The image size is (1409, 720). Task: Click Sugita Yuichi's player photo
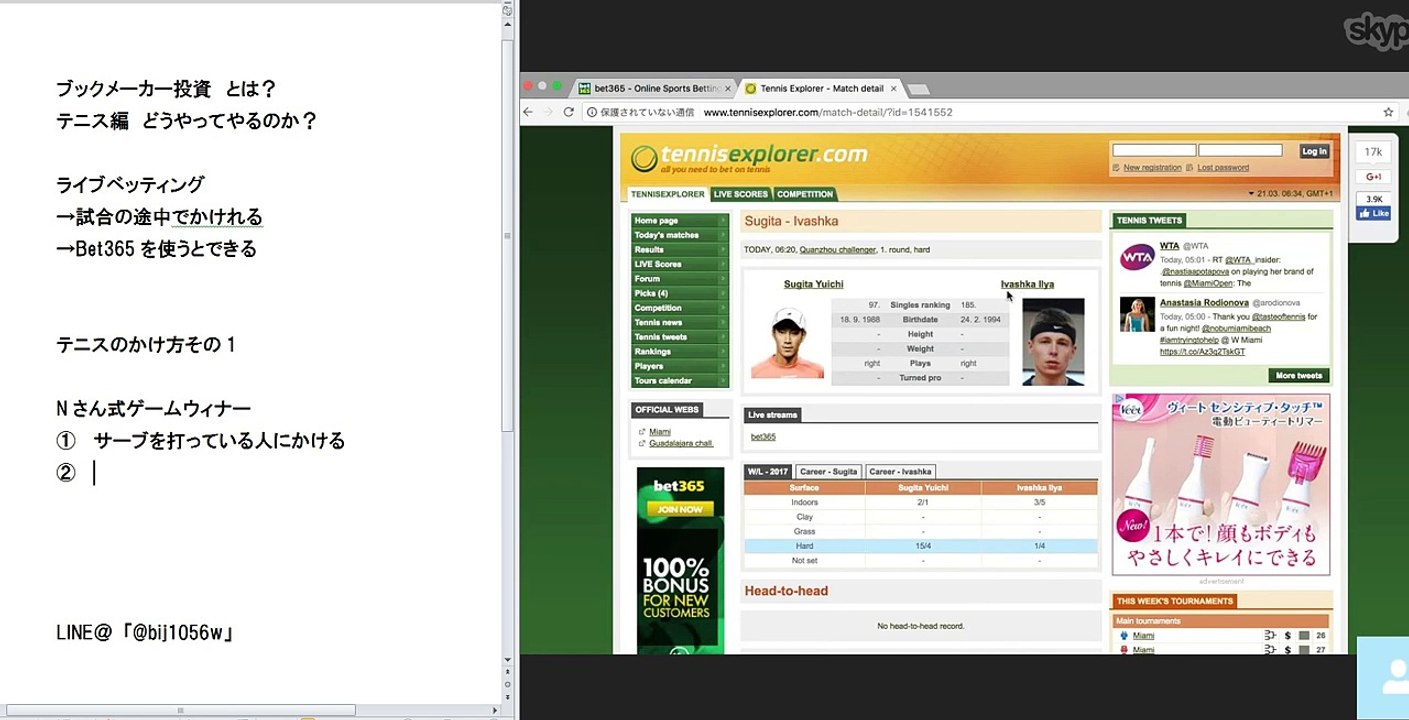coord(787,343)
